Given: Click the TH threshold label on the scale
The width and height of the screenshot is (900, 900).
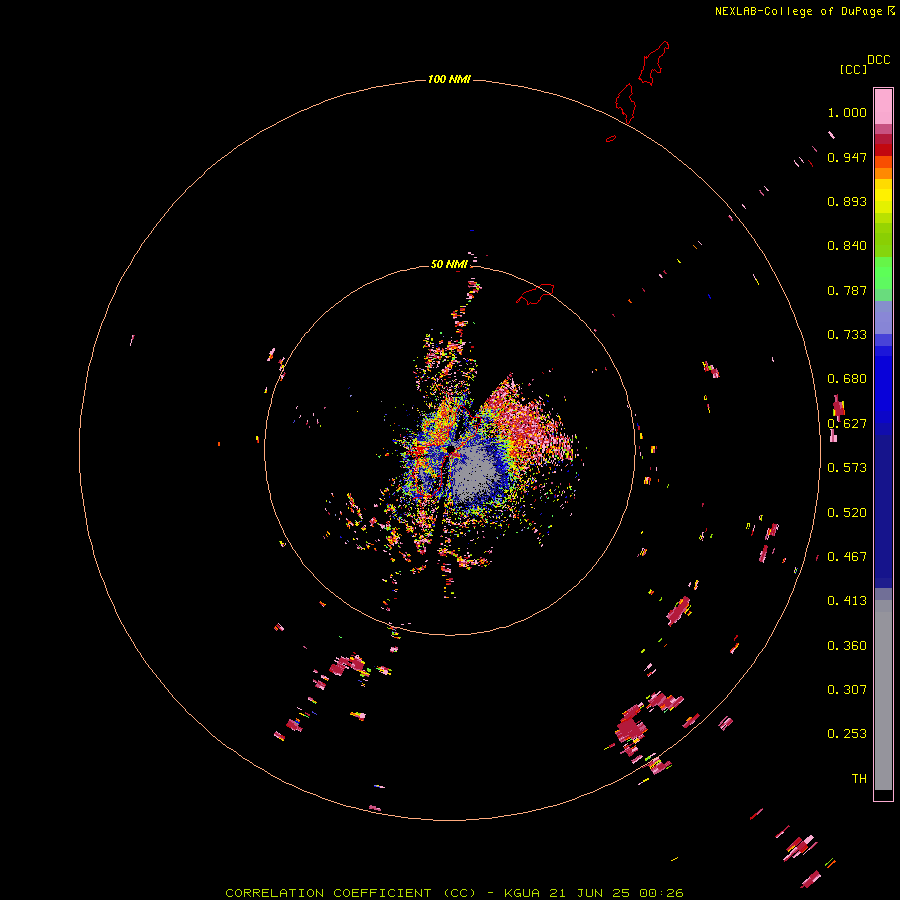Looking at the screenshot, I should (859, 779).
